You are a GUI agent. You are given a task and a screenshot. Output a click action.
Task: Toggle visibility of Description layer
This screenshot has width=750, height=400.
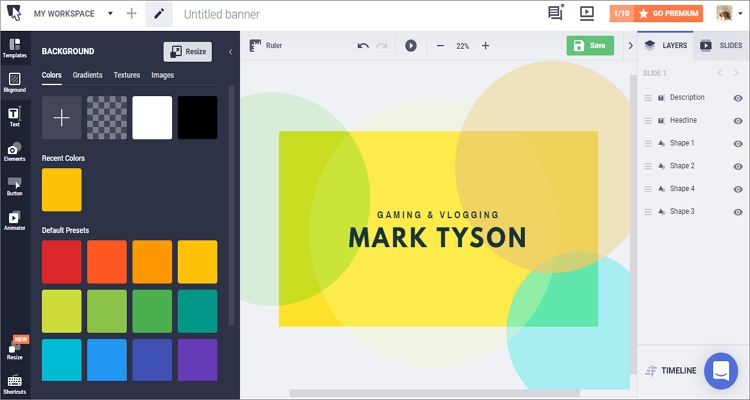coord(738,98)
